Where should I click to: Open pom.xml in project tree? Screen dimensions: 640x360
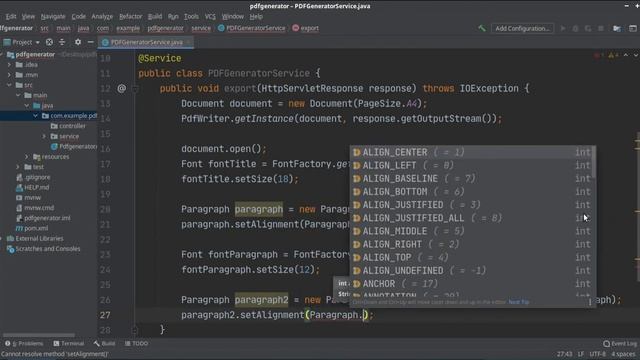coord(31,228)
